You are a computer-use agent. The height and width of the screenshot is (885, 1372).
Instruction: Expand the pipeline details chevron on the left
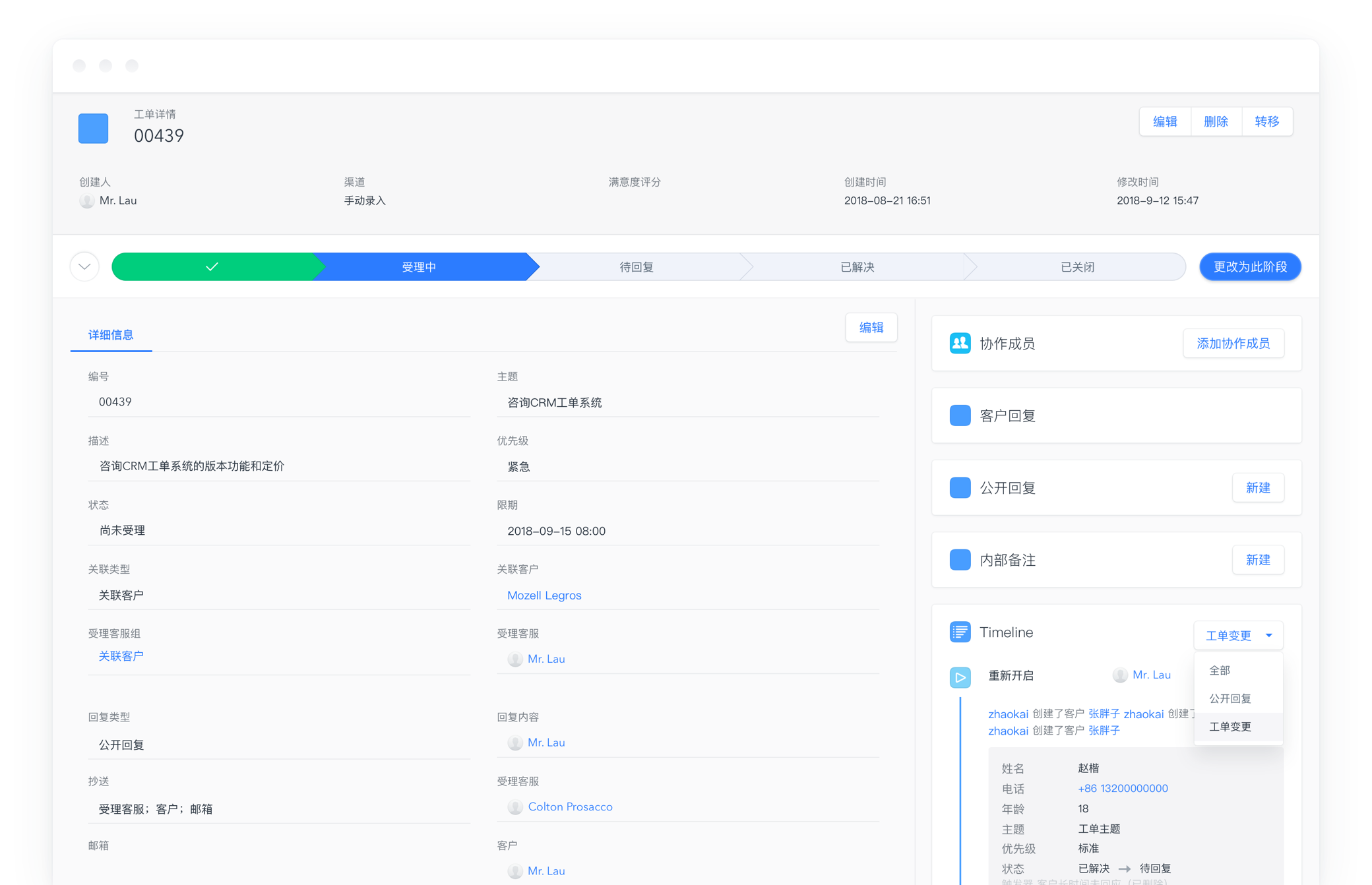pyautogui.click(x=84, y=266)
